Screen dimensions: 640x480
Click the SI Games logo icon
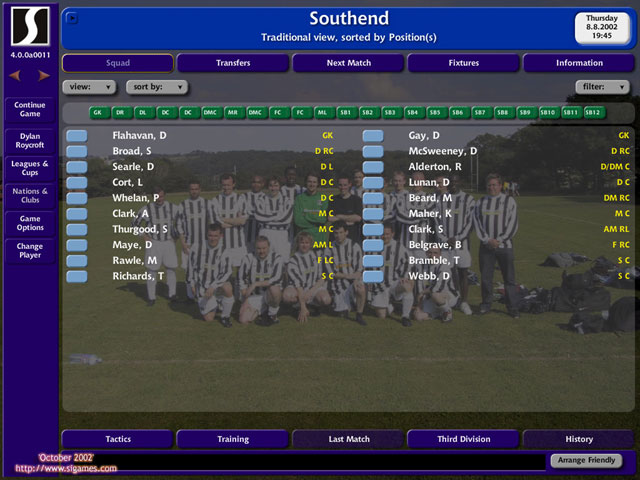click(30, 27)
